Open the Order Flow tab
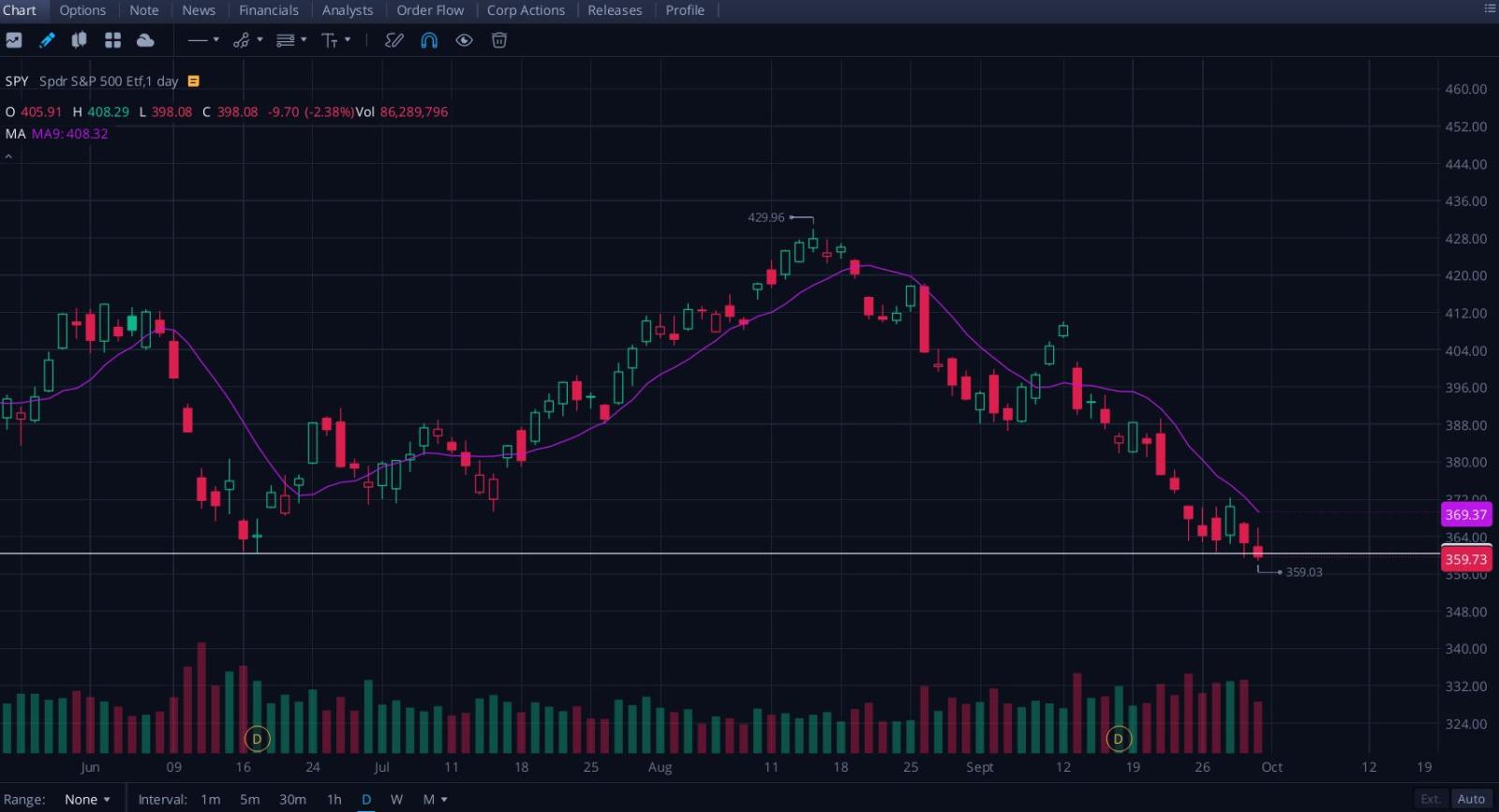1499x812 pixels. click(x=430, y=10)
